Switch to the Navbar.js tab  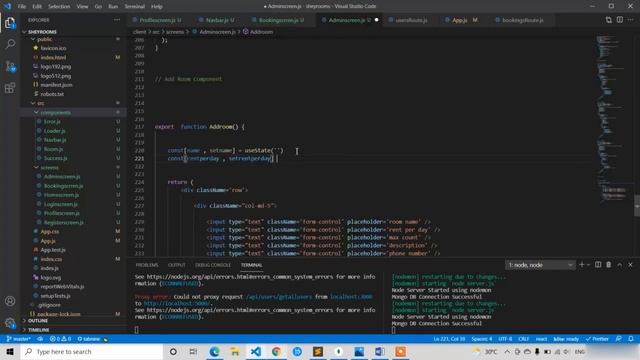coord(217,20)
